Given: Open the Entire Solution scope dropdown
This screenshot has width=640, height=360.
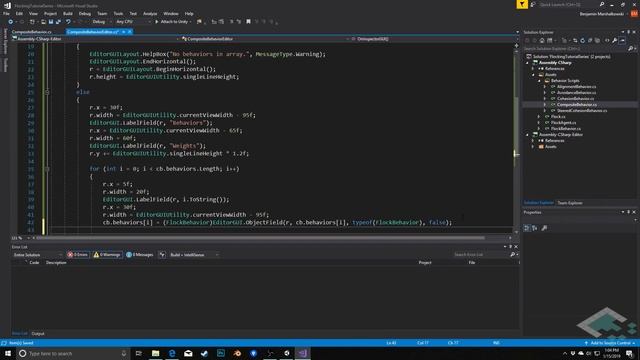Looking at the screenshot, I should (38, 255).
